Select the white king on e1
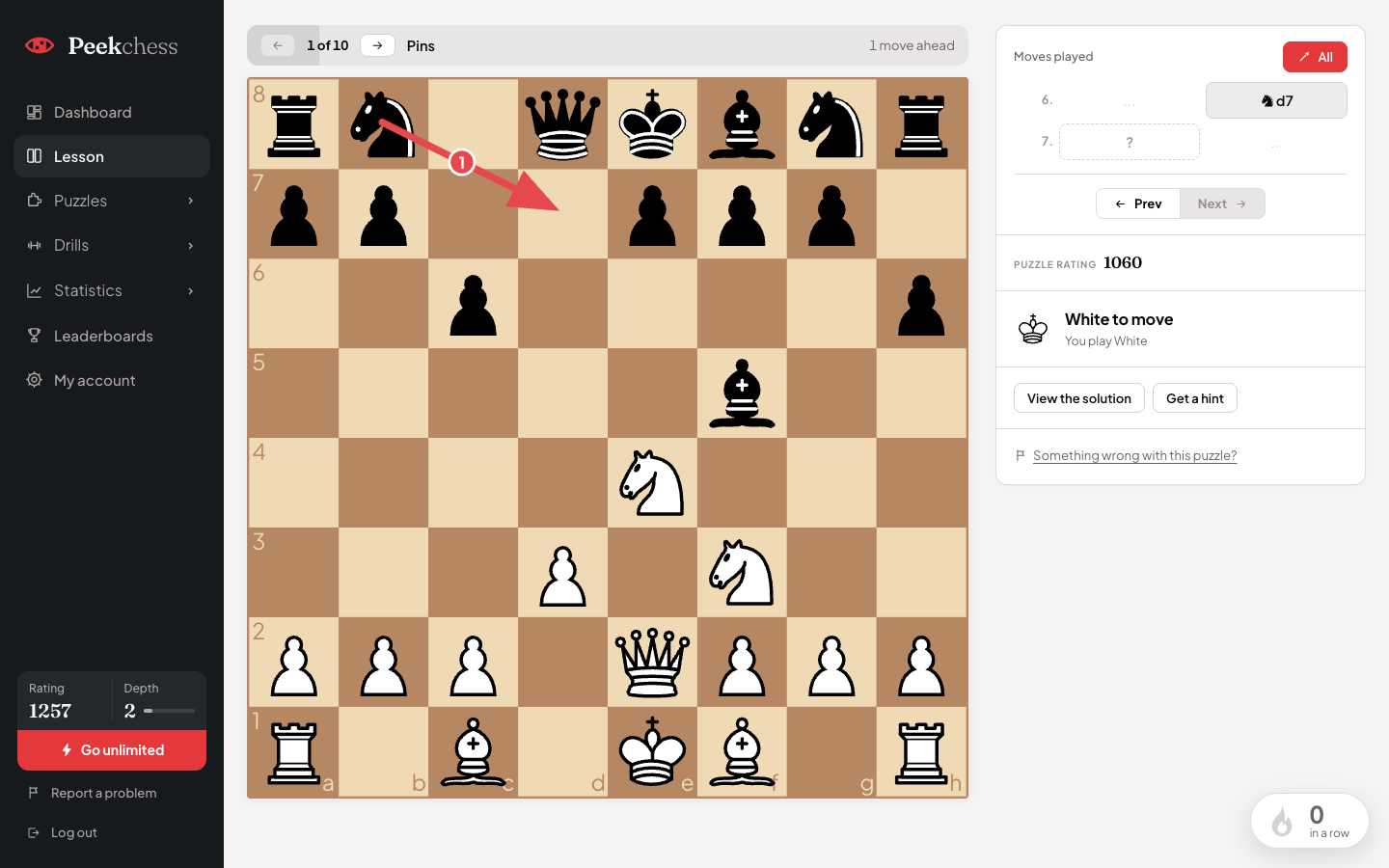 point(653,752)
